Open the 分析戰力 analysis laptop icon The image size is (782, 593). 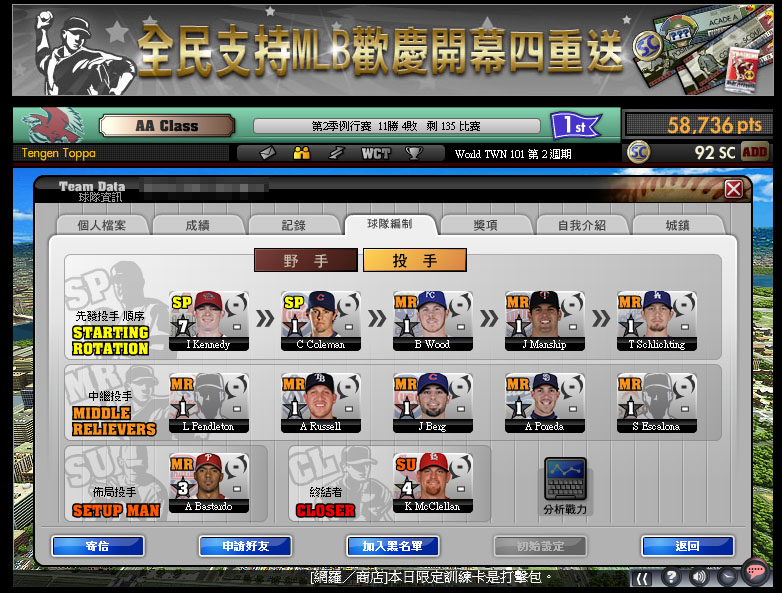(x=565, y=485)
